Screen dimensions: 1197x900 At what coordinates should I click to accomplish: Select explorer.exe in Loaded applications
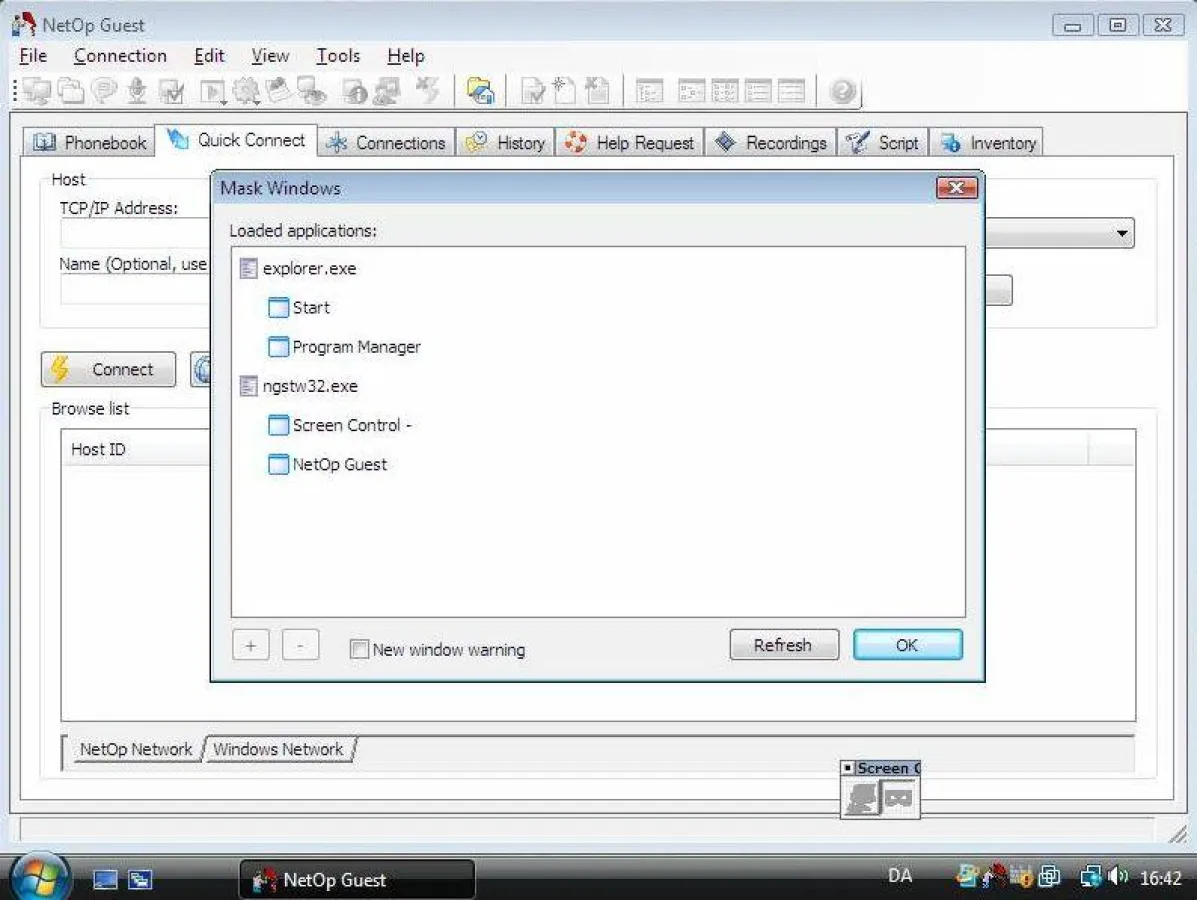(x=309, y=269)
